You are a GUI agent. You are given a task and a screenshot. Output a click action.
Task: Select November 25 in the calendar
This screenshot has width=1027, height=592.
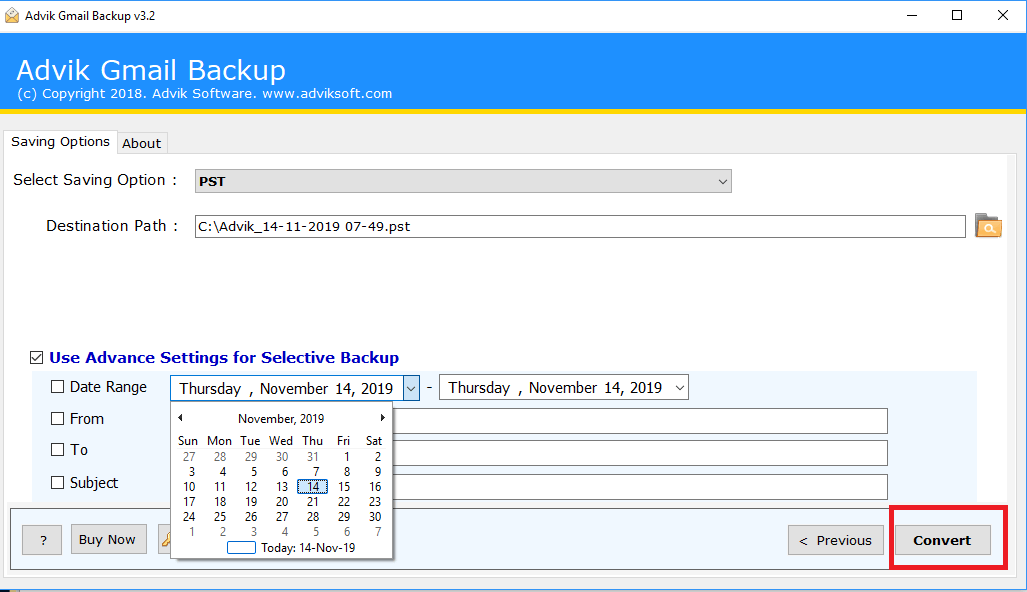(x=220, y=517)
